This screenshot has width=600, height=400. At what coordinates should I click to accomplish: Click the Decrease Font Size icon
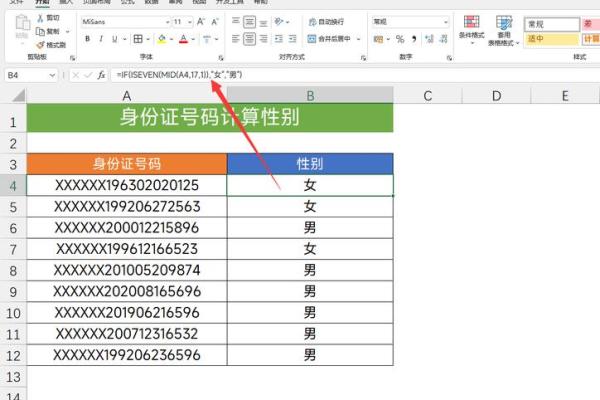tap(215, 22)
